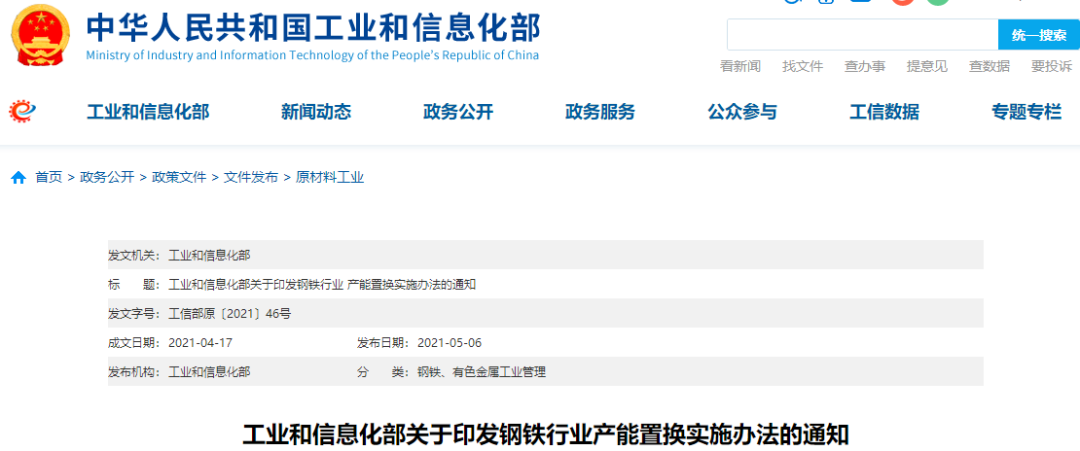Open 工业和信息化部 in the main navigation

pos(148,112)
